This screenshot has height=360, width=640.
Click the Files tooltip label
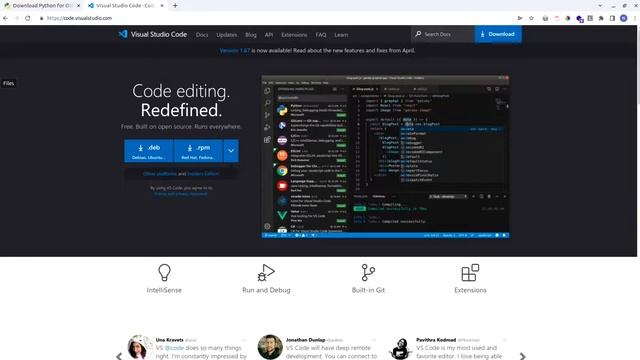tap(9, 83)
